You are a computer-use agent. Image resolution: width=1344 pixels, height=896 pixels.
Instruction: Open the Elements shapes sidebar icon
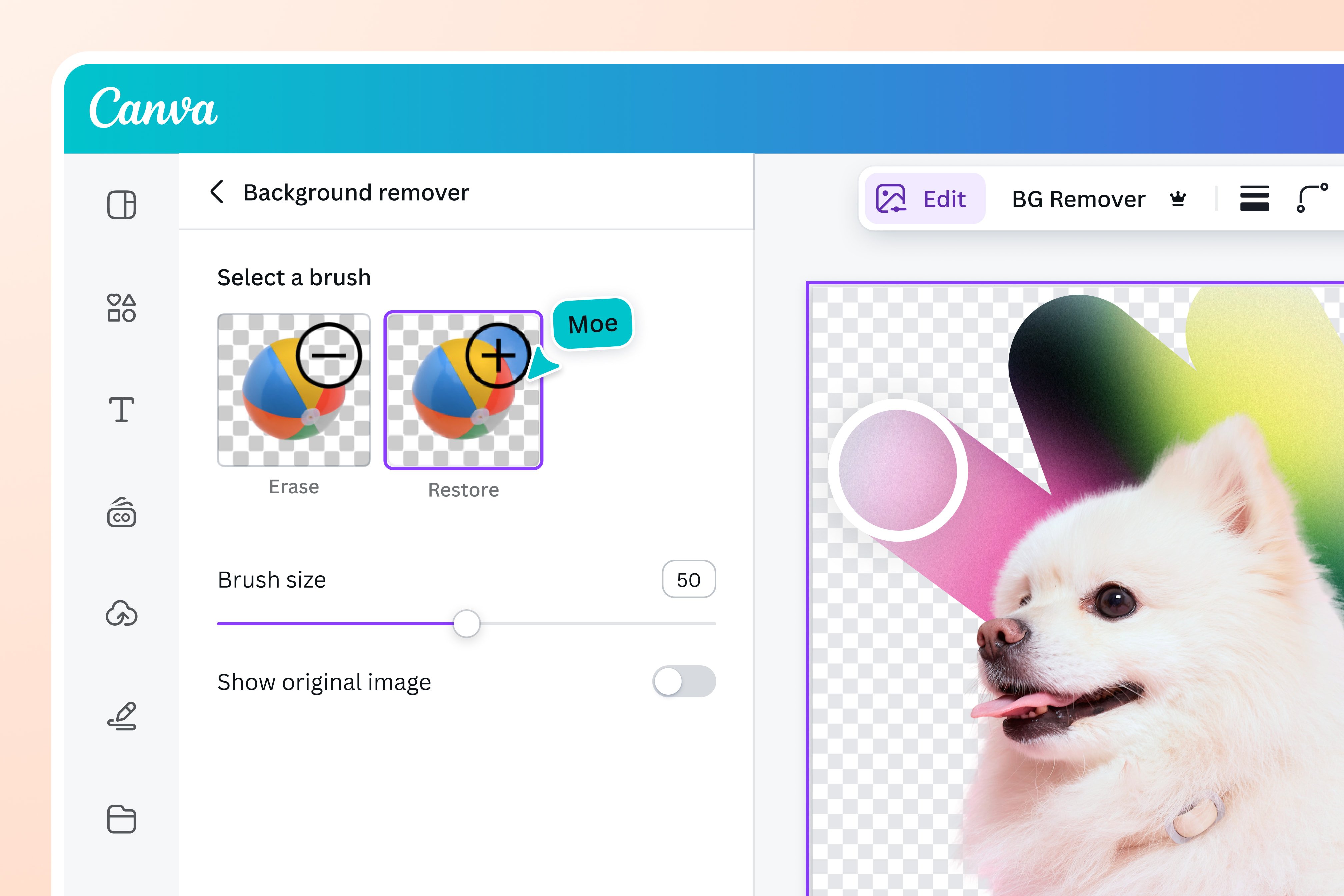pos(121,307)
